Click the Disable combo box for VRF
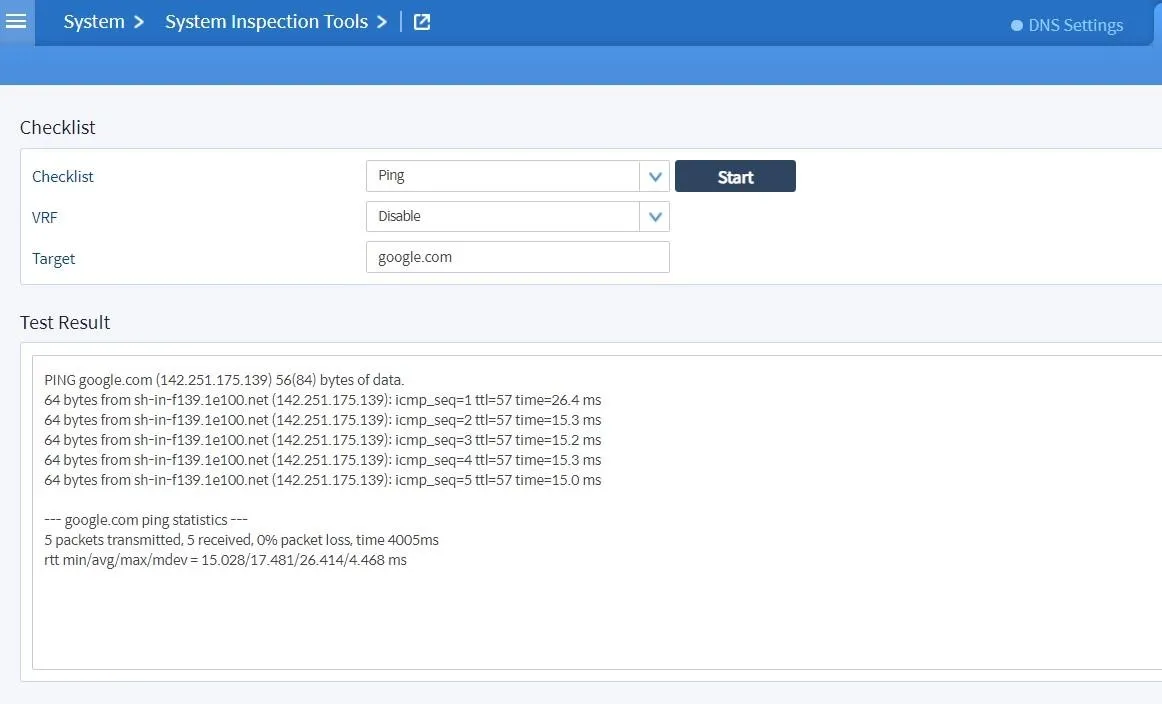The height and width of the screenshot is (704, 1162). point(505,216)
